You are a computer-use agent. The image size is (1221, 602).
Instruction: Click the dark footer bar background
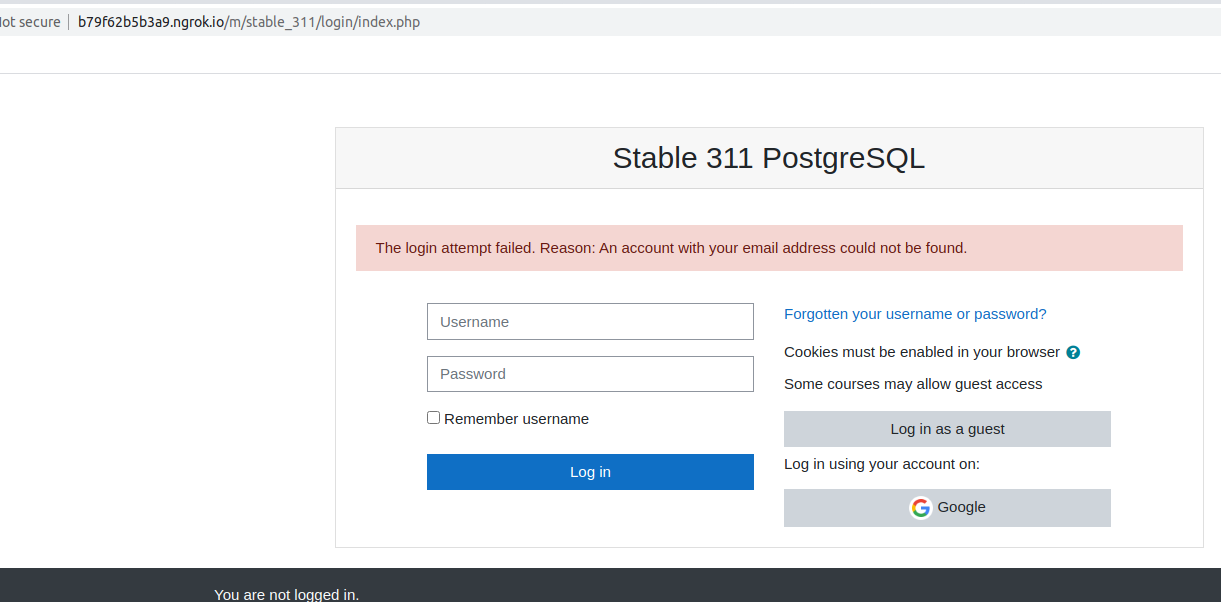(x=700, y=585)
